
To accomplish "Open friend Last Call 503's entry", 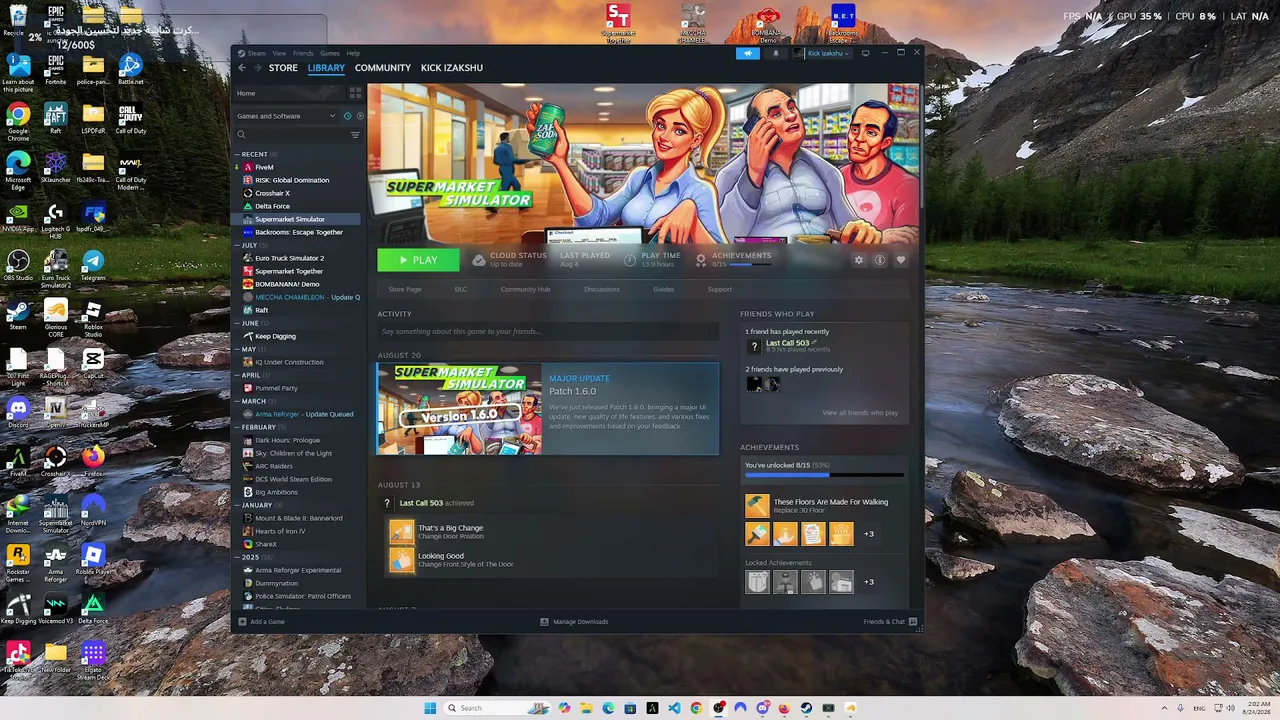I will point(787,345).
